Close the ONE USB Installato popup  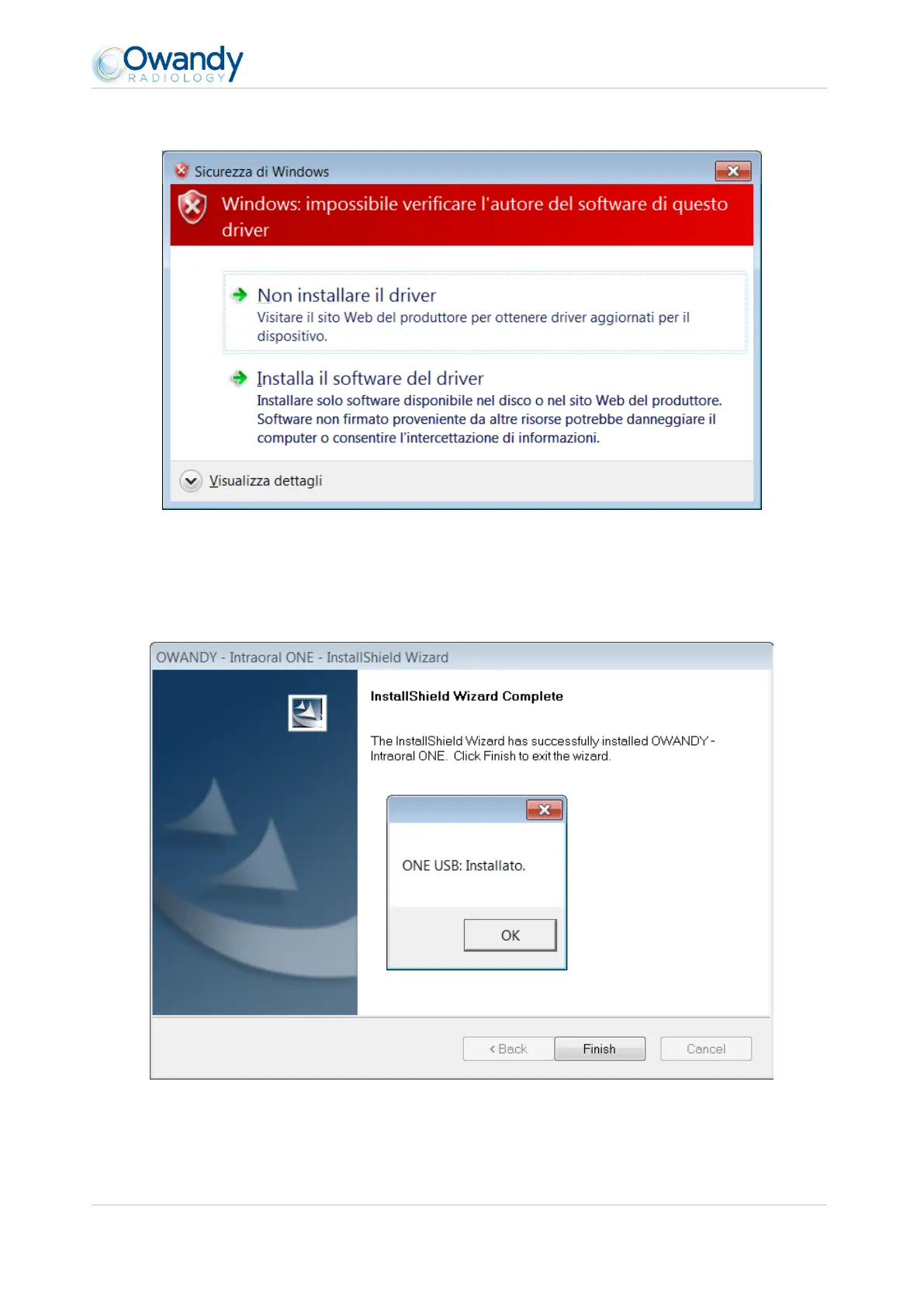(x=545, y=810)
